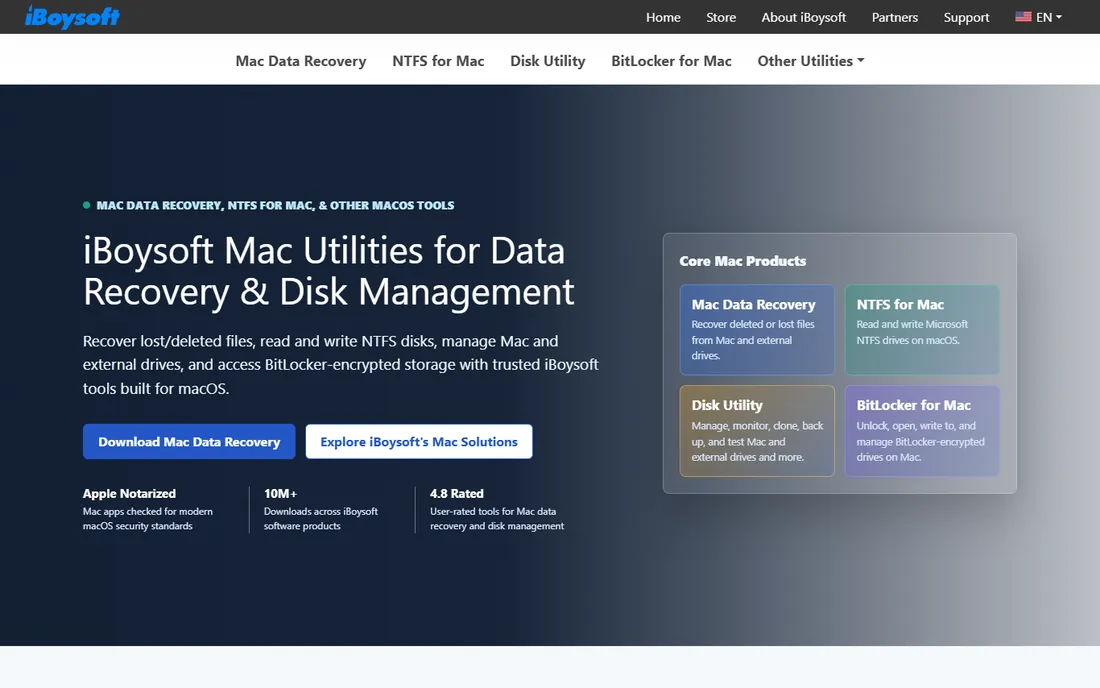Expand the Other Utilities dropdown menu
1100x688 pixels.
point(810,61)
